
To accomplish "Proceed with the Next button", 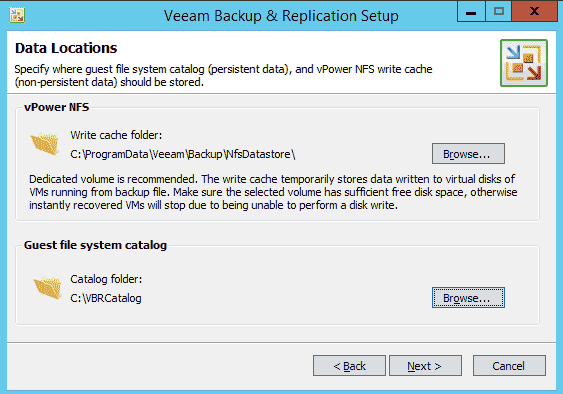I will (x=425, y=366).
